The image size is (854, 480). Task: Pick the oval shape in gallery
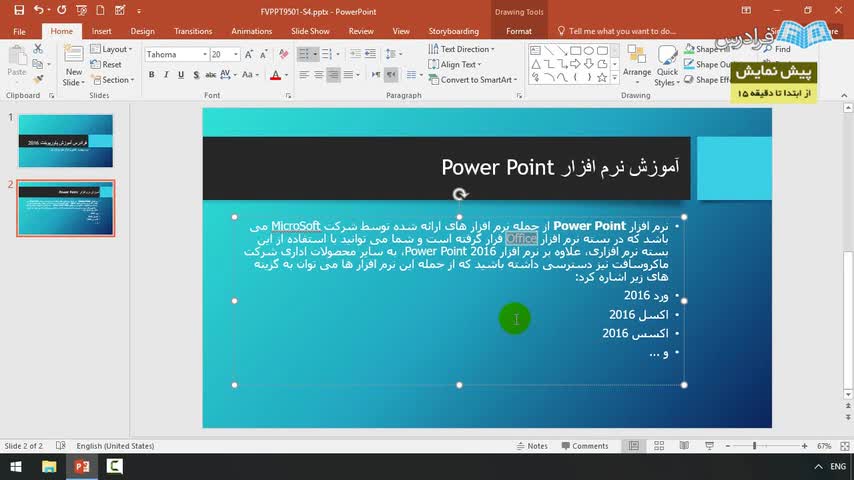coord(589,51)
